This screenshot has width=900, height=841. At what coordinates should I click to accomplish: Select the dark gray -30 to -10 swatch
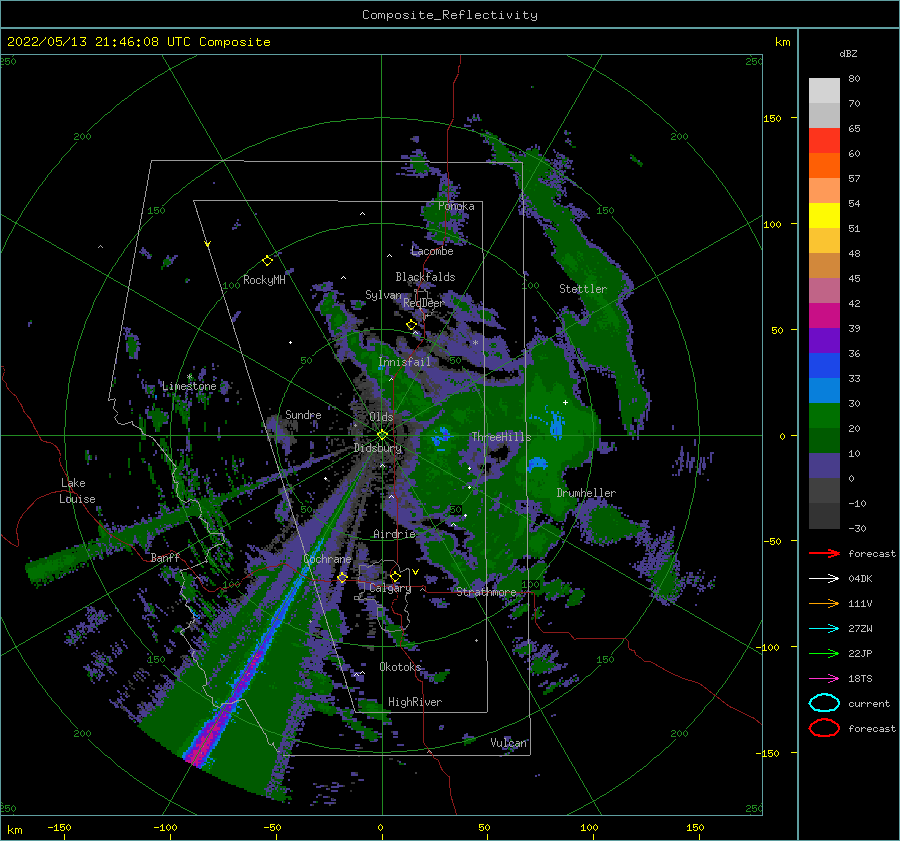pos(824,516)
